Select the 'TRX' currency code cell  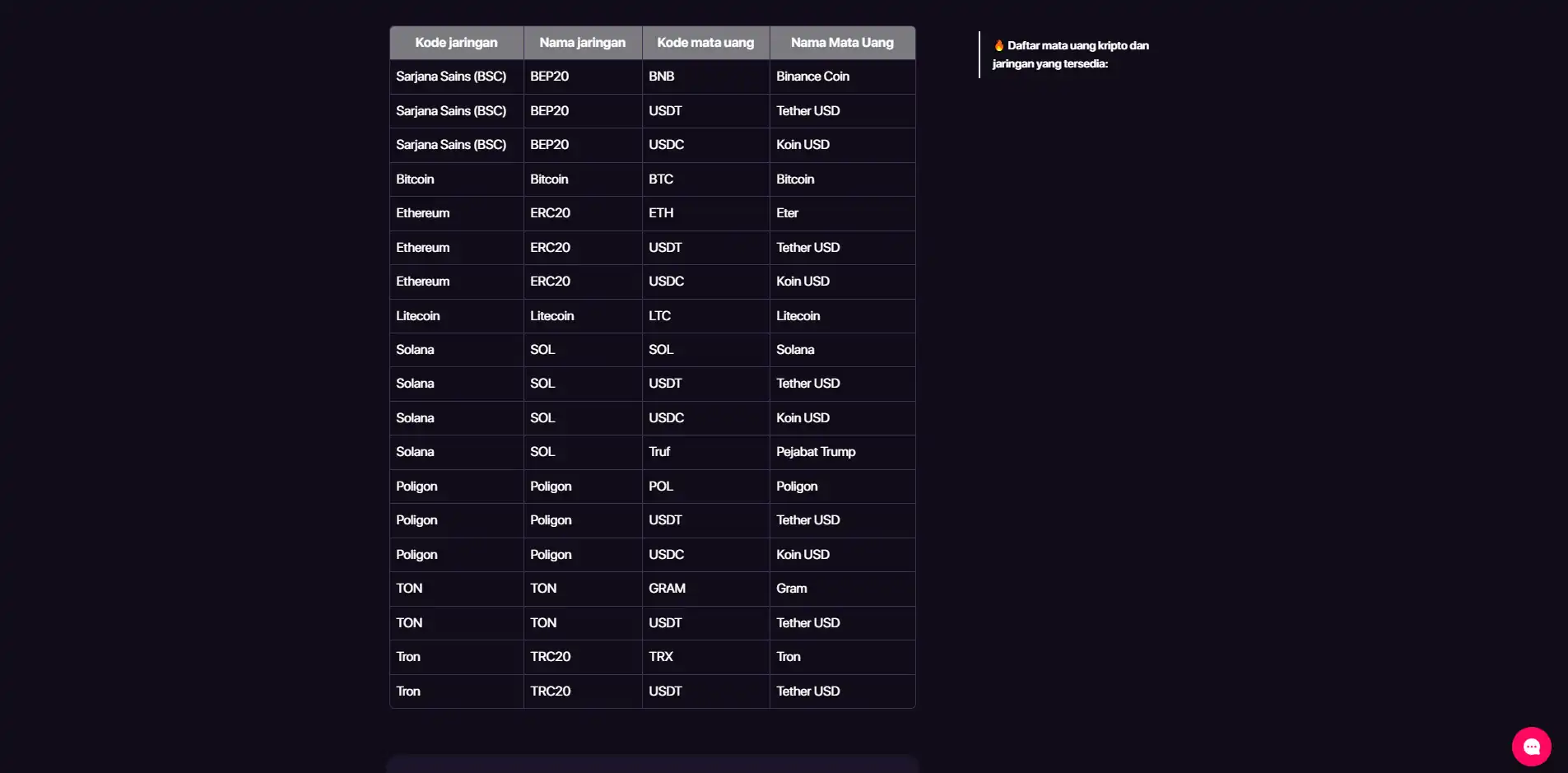(x=705, y=657)
